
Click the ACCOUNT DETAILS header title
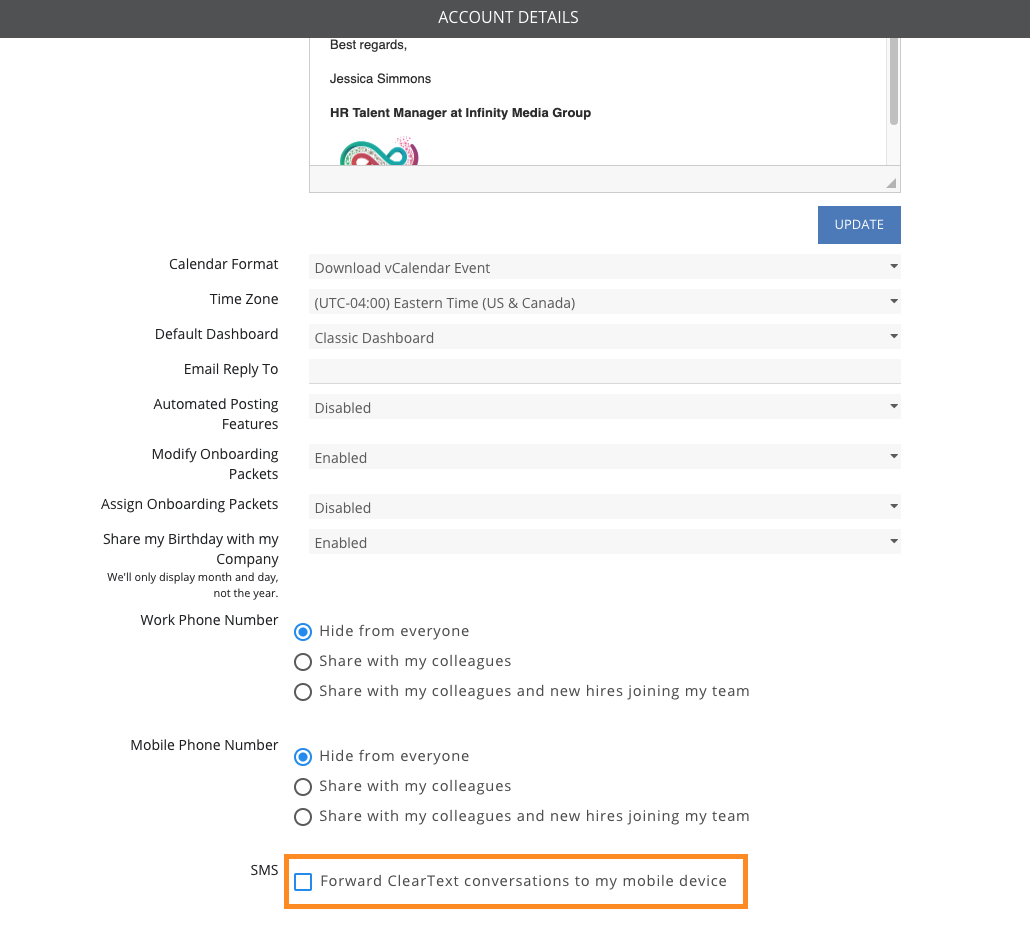[508, 18]
